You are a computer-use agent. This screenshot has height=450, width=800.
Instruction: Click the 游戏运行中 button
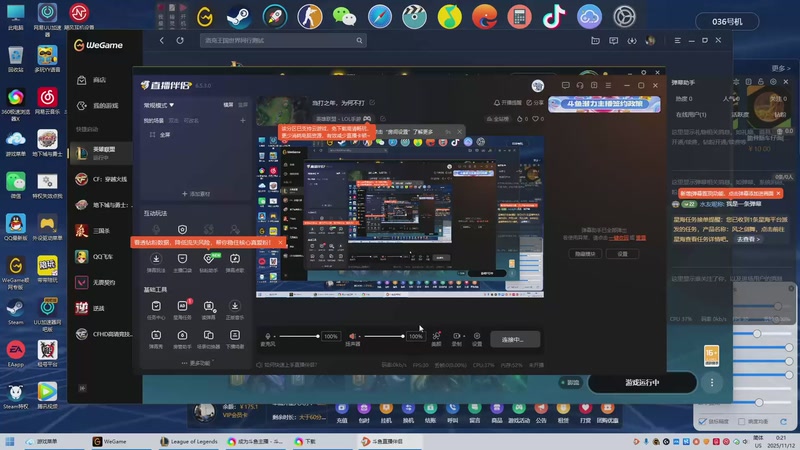coord(642,383)
